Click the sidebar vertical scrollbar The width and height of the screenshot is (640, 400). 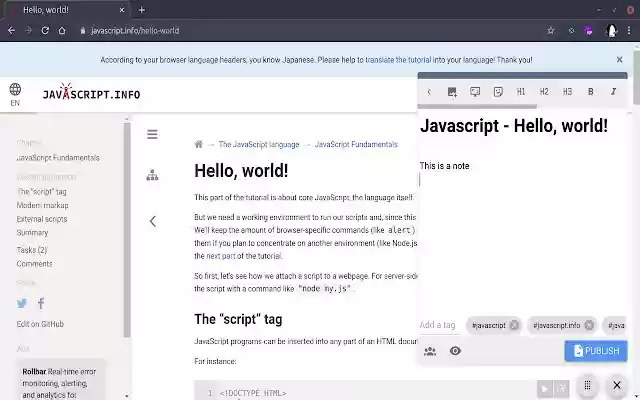pyautogui.click(x=127, y=230)
